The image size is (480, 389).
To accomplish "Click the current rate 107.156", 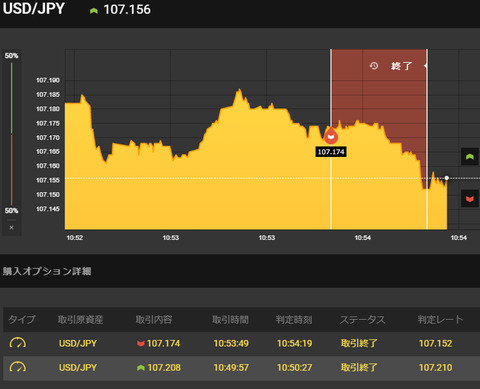I will pyautogui.click(x=127, y=10).
